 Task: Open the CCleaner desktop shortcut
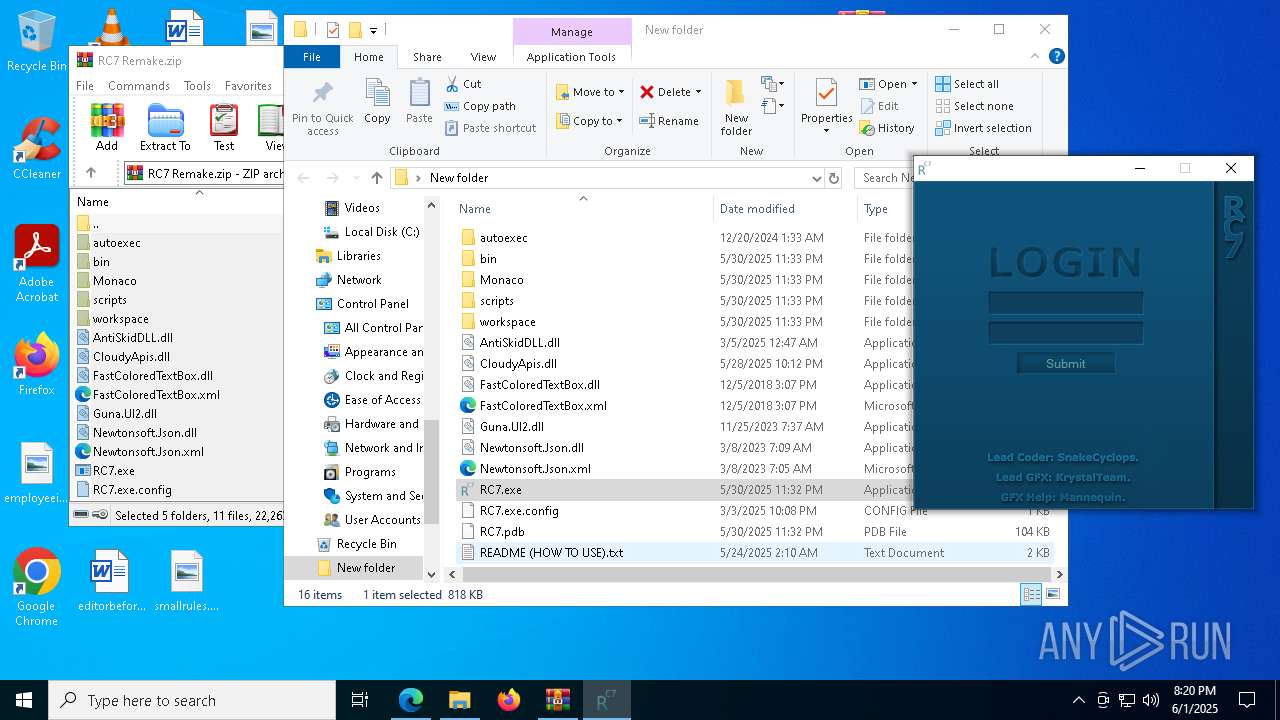click(x=37, y=148)
